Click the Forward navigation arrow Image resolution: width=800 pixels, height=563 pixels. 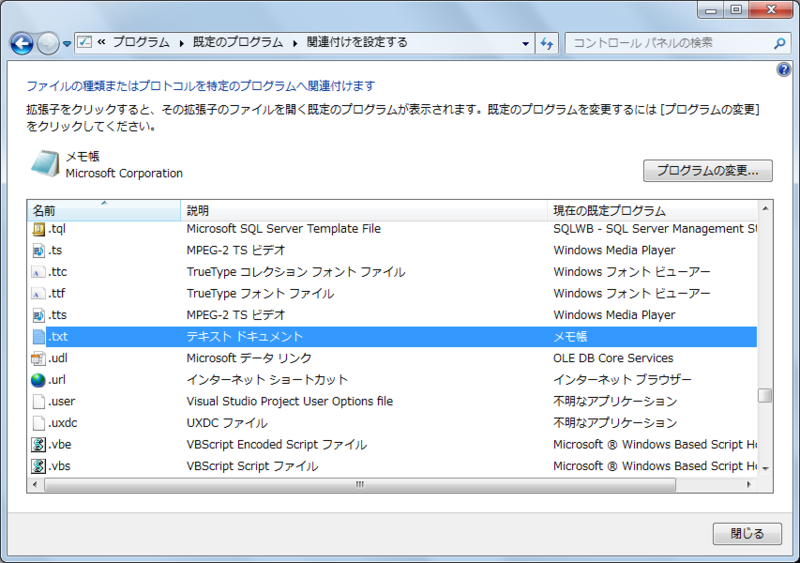click(x=48, y=43)
